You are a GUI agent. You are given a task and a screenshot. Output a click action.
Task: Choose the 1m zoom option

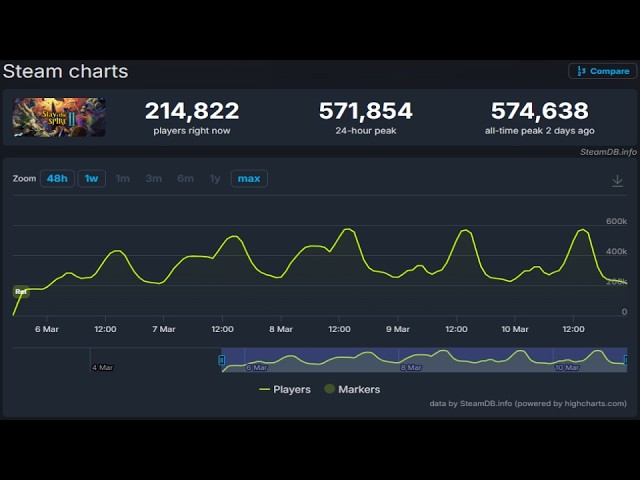click(x=122, y=179)
